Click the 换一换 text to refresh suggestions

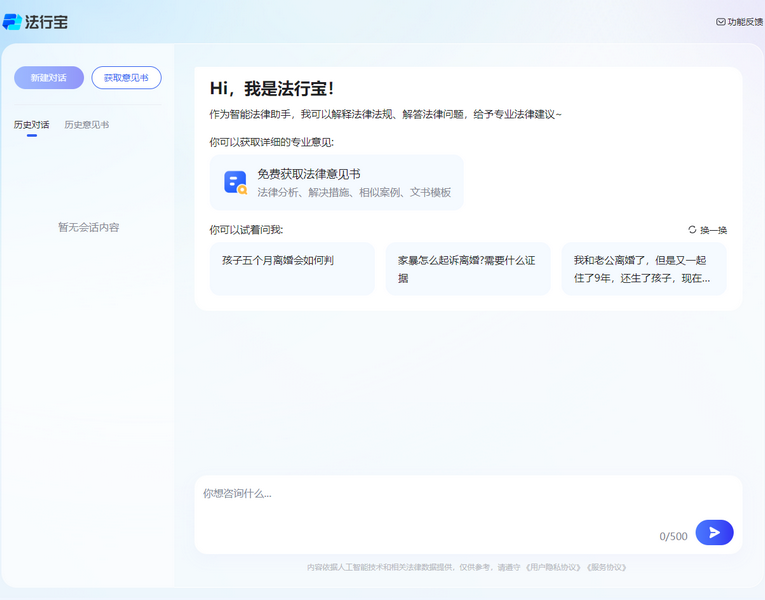pyautogui.click(x=713, y=230)
